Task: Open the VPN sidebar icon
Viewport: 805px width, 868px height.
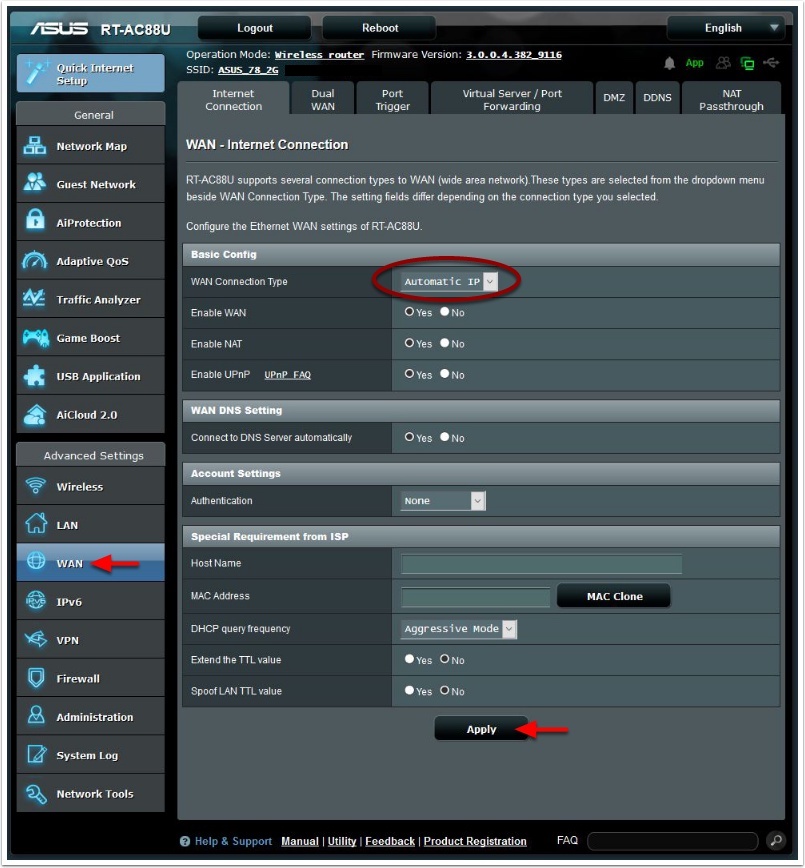Action: (36, 640)
